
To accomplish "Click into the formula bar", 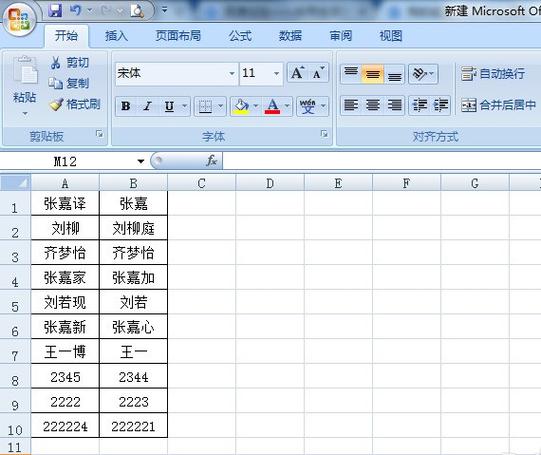I will pyautogui.click(x=382, y=161).
